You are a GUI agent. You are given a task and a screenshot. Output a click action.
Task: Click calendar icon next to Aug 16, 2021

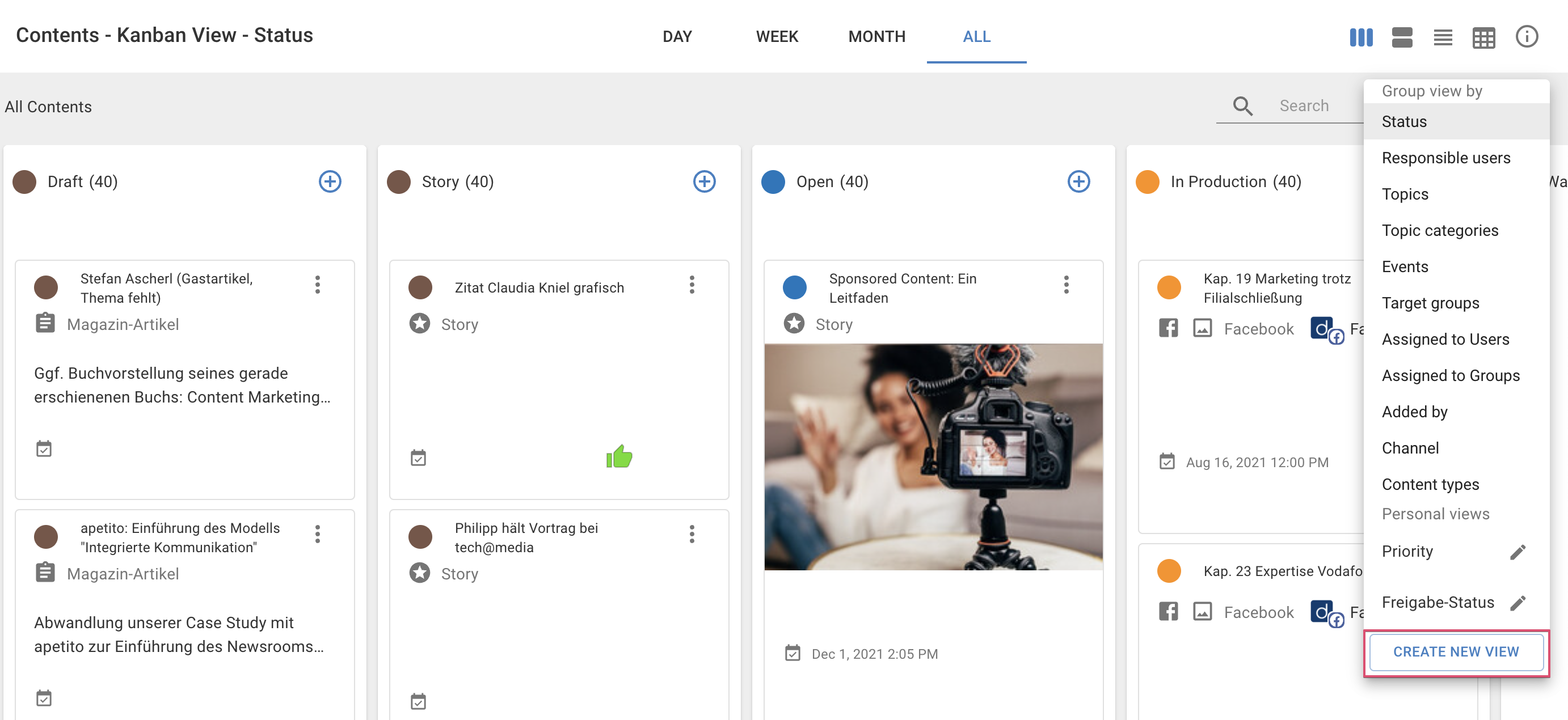coord(1167,461)
